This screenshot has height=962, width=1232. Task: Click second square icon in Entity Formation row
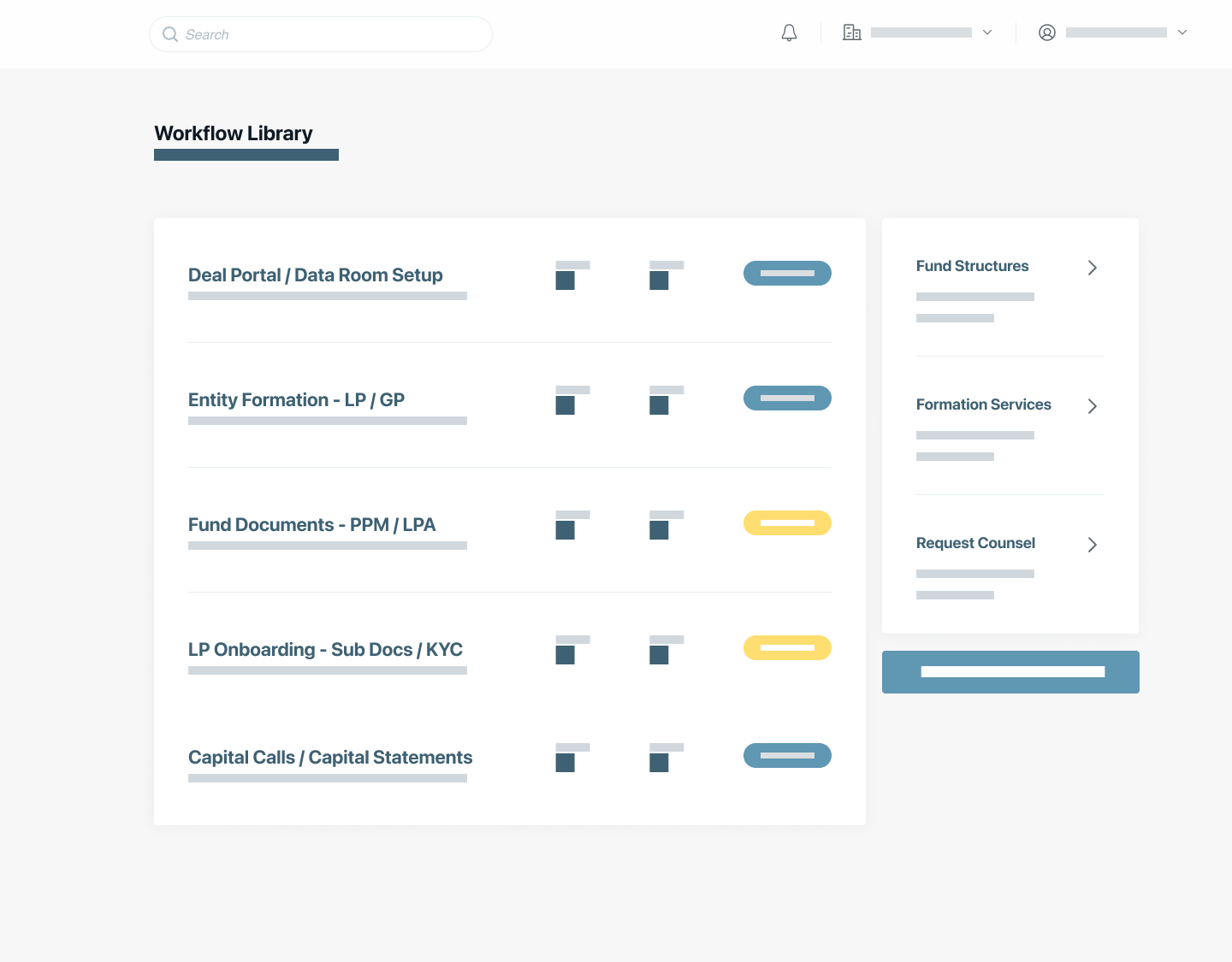[x=659, y=405]
